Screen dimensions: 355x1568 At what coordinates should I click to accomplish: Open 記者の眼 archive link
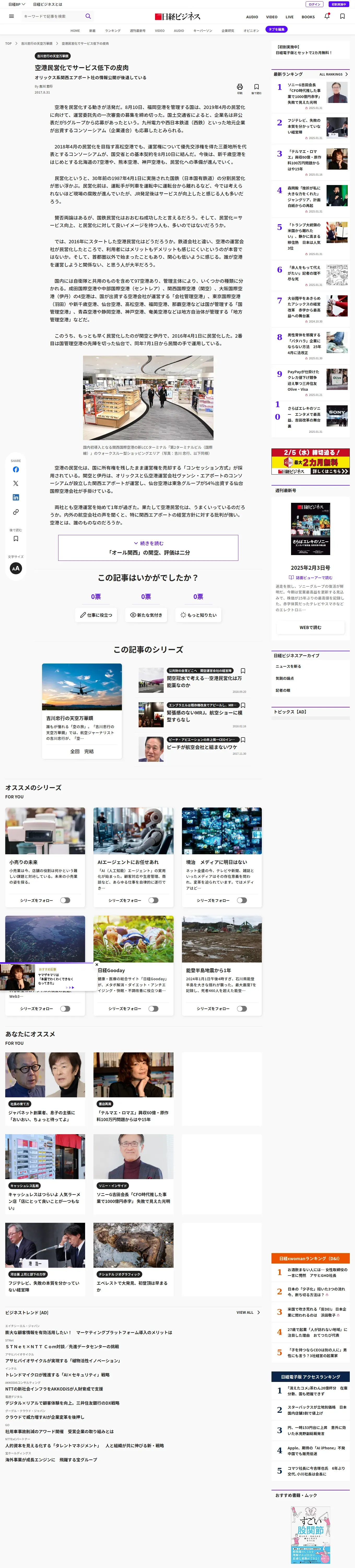point(283,690)
